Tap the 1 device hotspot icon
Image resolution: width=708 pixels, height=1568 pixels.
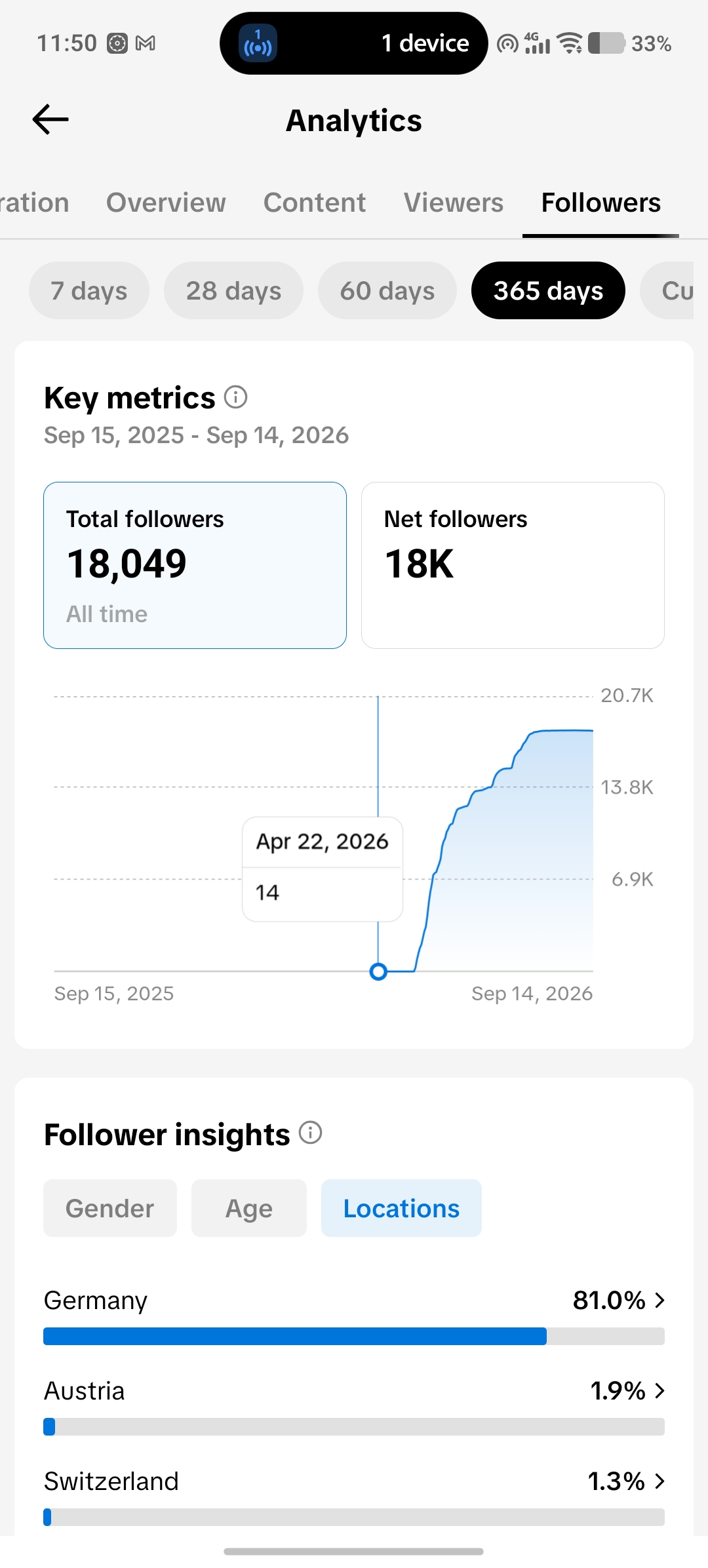pyautogui.click(x=258, y=43)
